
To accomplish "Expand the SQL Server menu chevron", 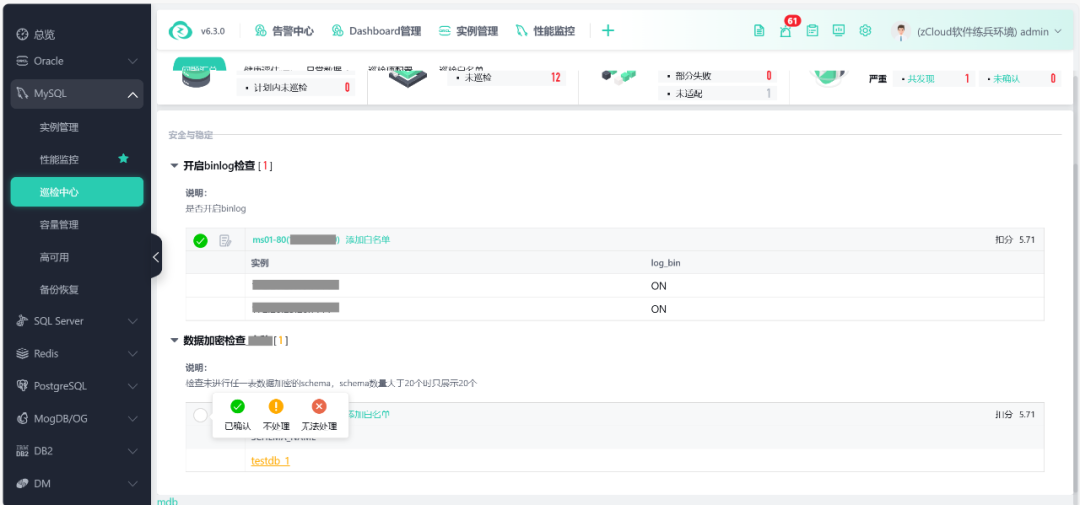I will 134,321.
